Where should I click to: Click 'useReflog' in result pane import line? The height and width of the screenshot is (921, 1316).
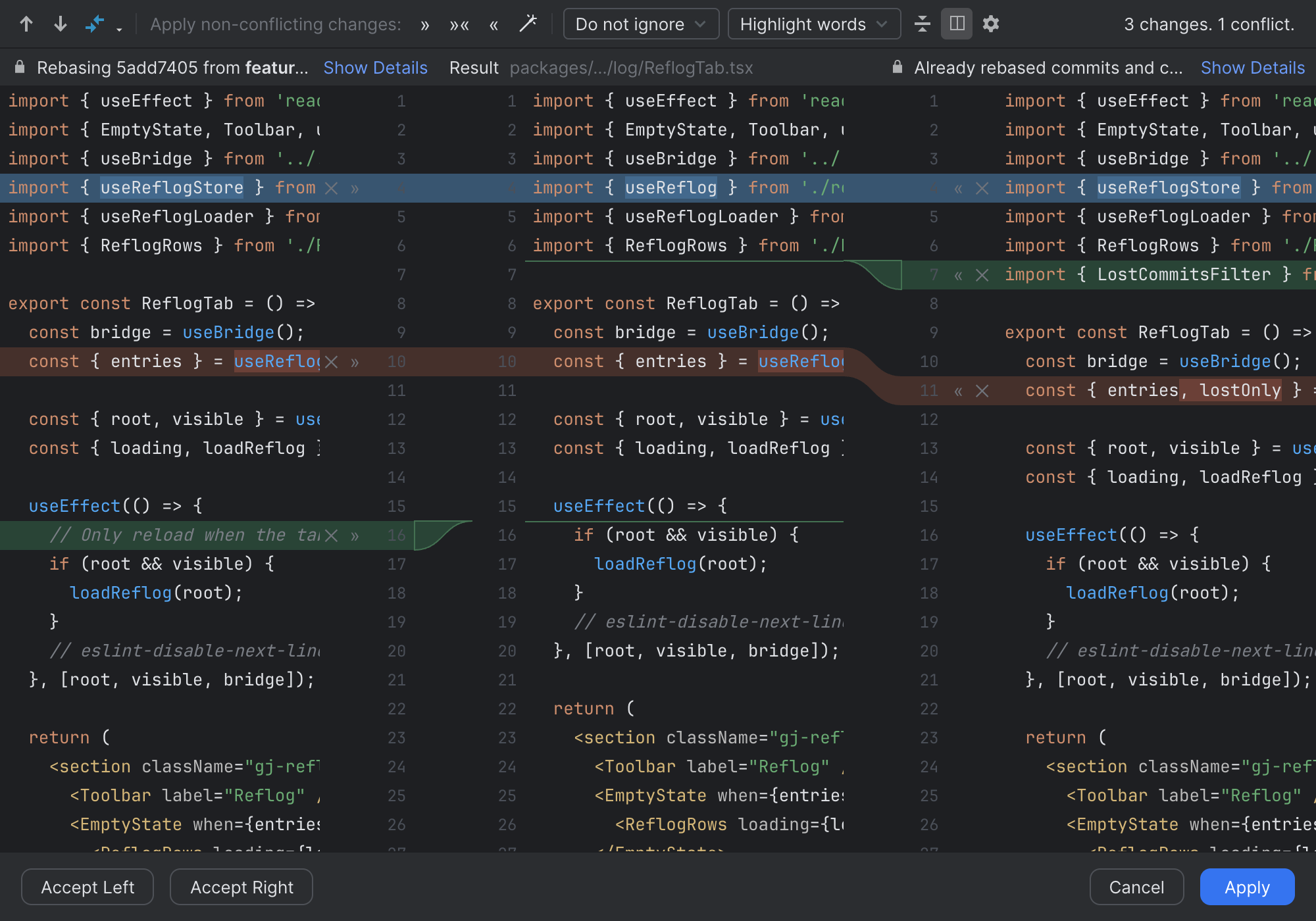tap(671, 187)
